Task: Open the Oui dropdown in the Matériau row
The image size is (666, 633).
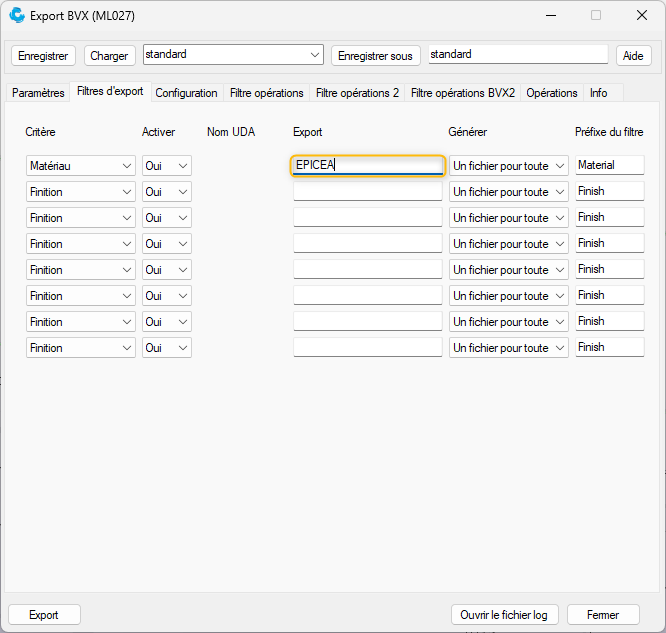Action: click(x=166, y=166)
